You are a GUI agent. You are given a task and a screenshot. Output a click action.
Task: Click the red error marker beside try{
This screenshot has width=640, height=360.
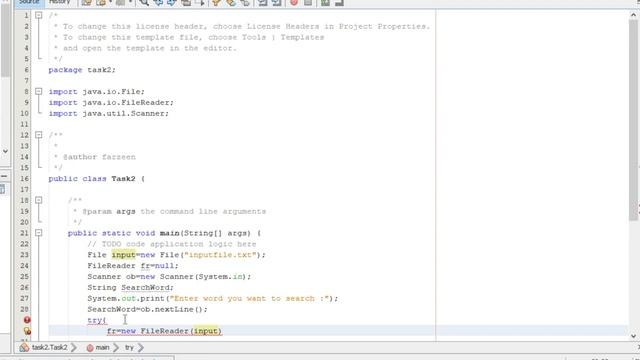coord(27,320)
